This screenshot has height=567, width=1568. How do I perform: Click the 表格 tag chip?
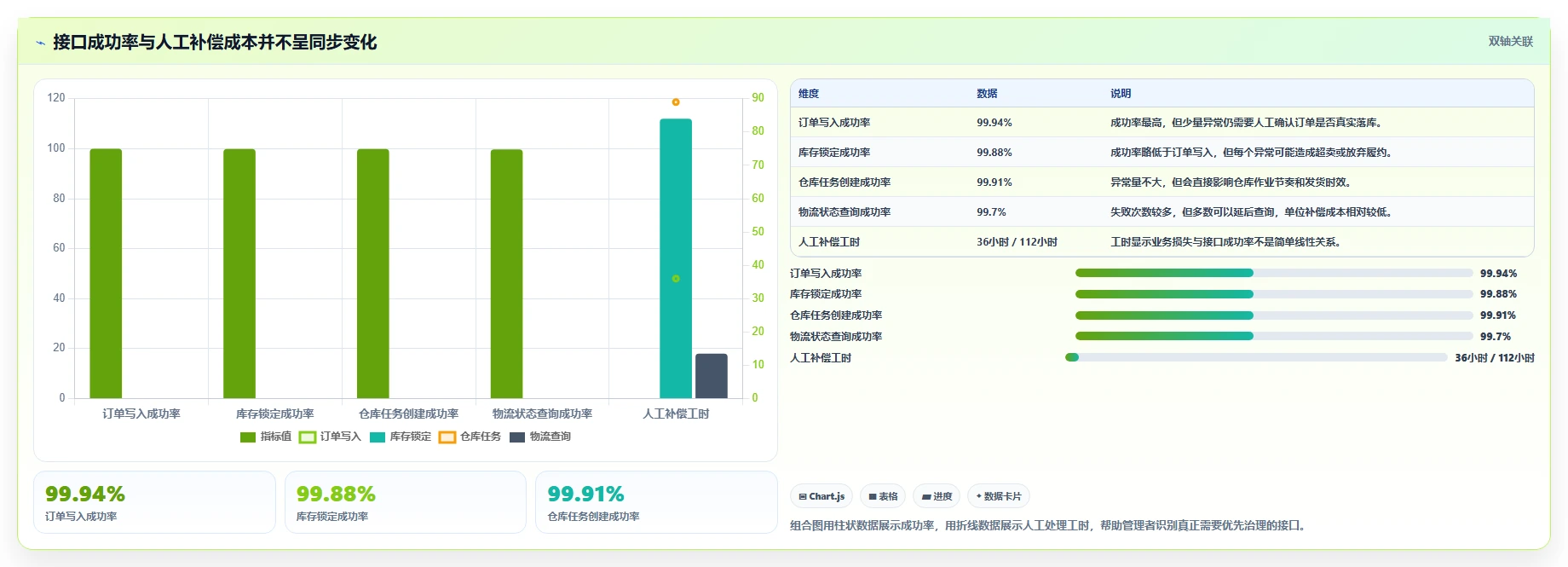(883, 496)
